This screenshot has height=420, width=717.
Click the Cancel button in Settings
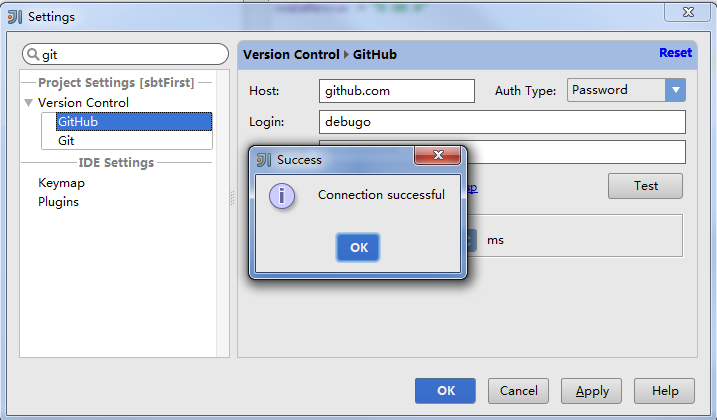[x=518, y=391]
